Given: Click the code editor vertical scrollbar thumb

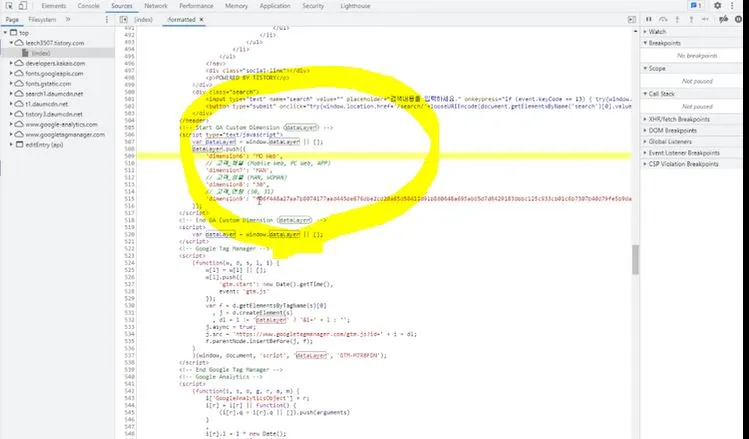Looking at the screenshot, I should tap(635, 259).
